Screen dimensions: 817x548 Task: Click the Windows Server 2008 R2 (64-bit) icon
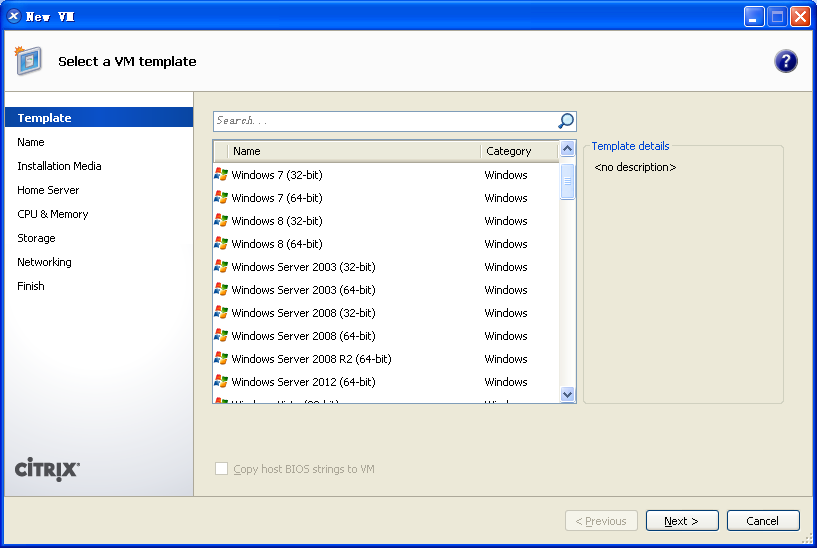221,358
